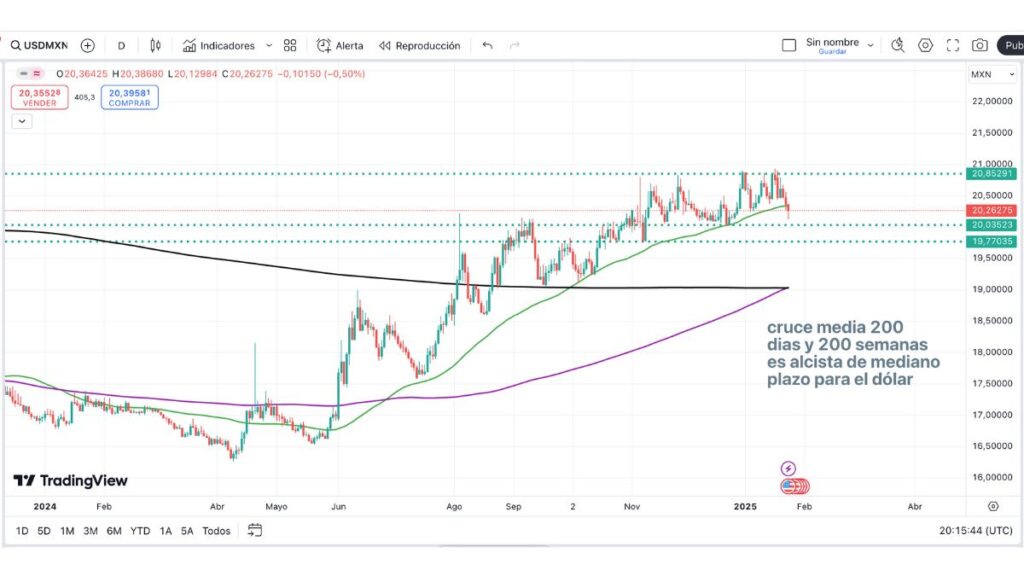This screenshot has height=576, width=1024.
Task: Open the indicator templates grid icon
Action: click(x=290, y=45)
